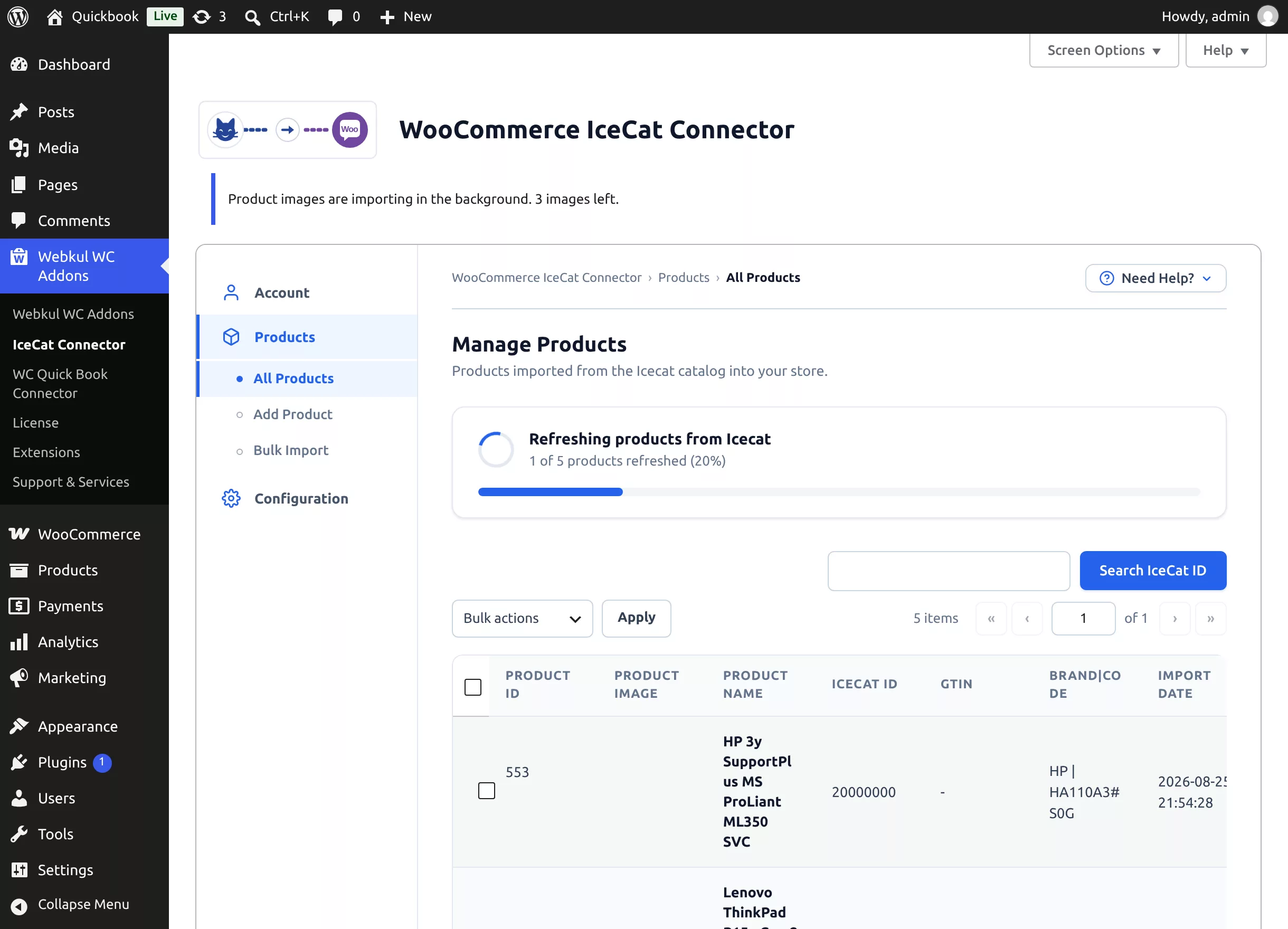Tick the checkbox for product 553
This screenshot has height=929, width=1288.
[486, 790]
